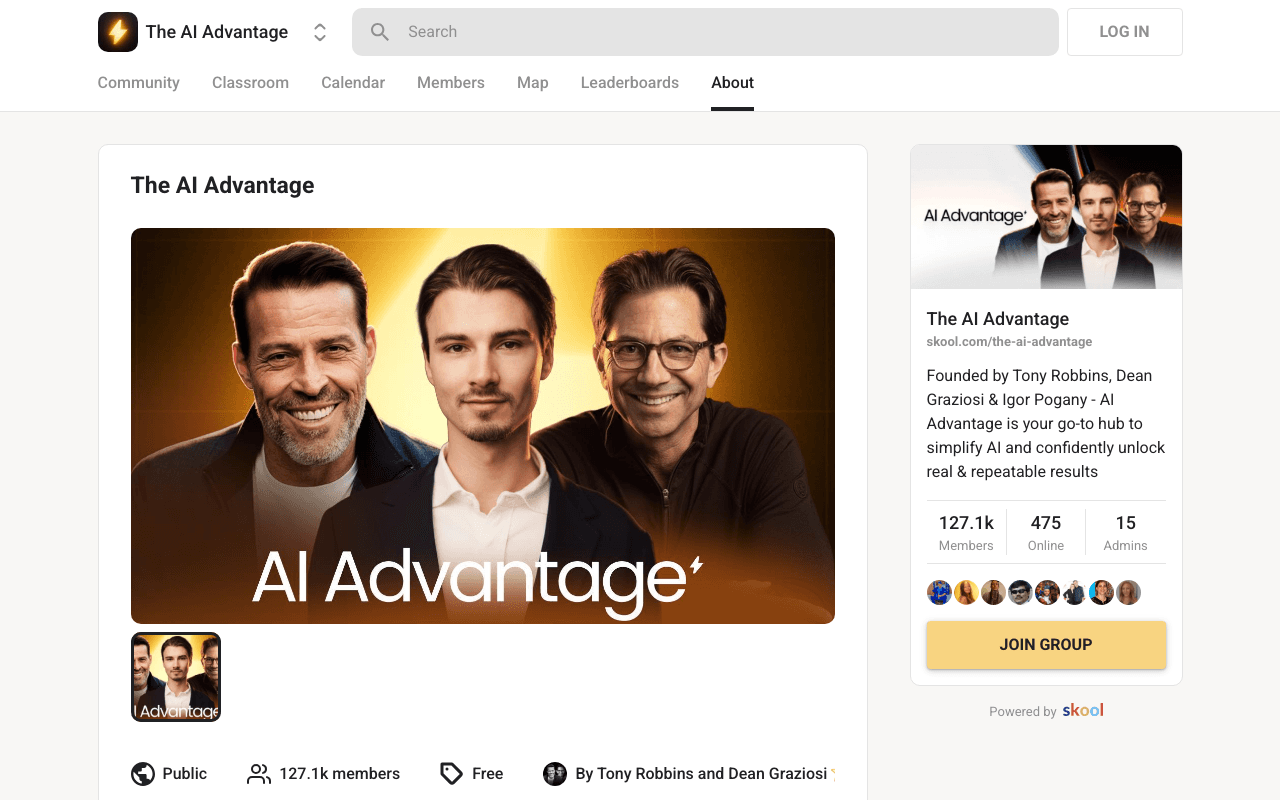Open the Members tab
Image resolution: width=1280 pixels, height=800 pixels.
pyautogui.click(x=451, y=83)
